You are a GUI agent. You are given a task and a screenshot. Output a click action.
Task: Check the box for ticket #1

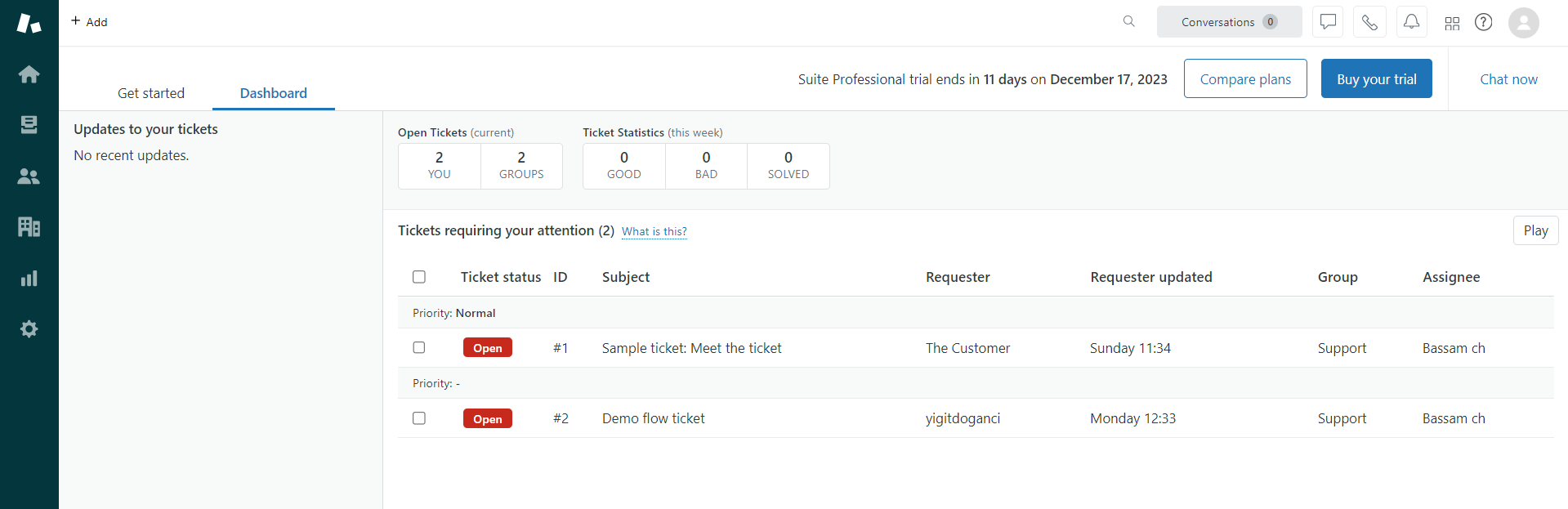coord(419,347)
